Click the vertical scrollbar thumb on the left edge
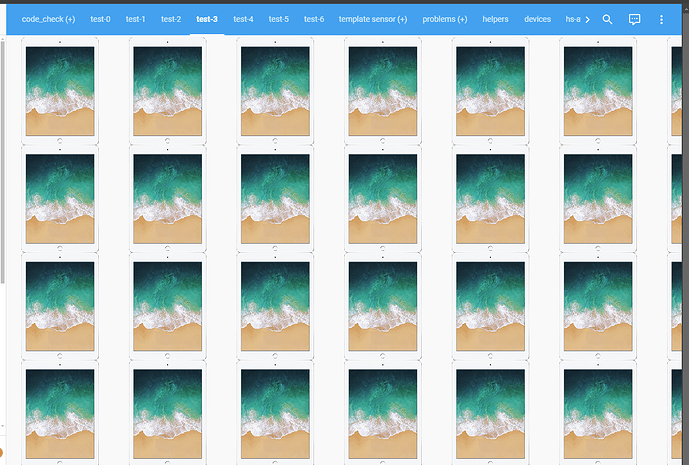This screenshot has width=689, height=465. (3, 163)
